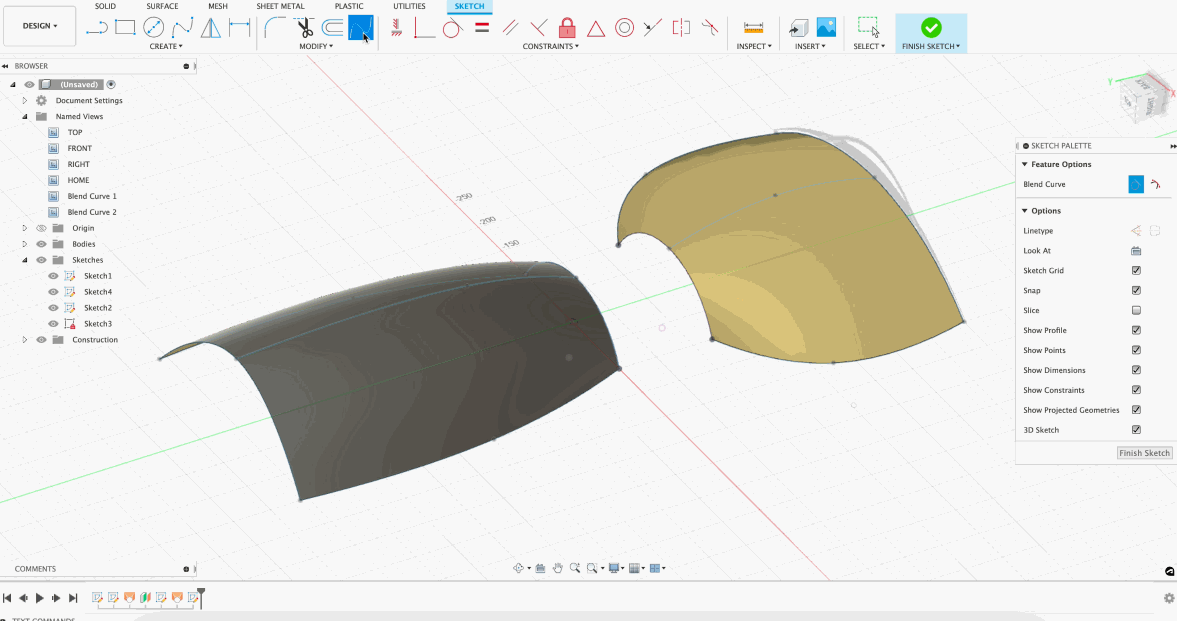Select the 2-point Rectangle tool
Viewport: 1177px width, 621px height.
coord(125,27)
